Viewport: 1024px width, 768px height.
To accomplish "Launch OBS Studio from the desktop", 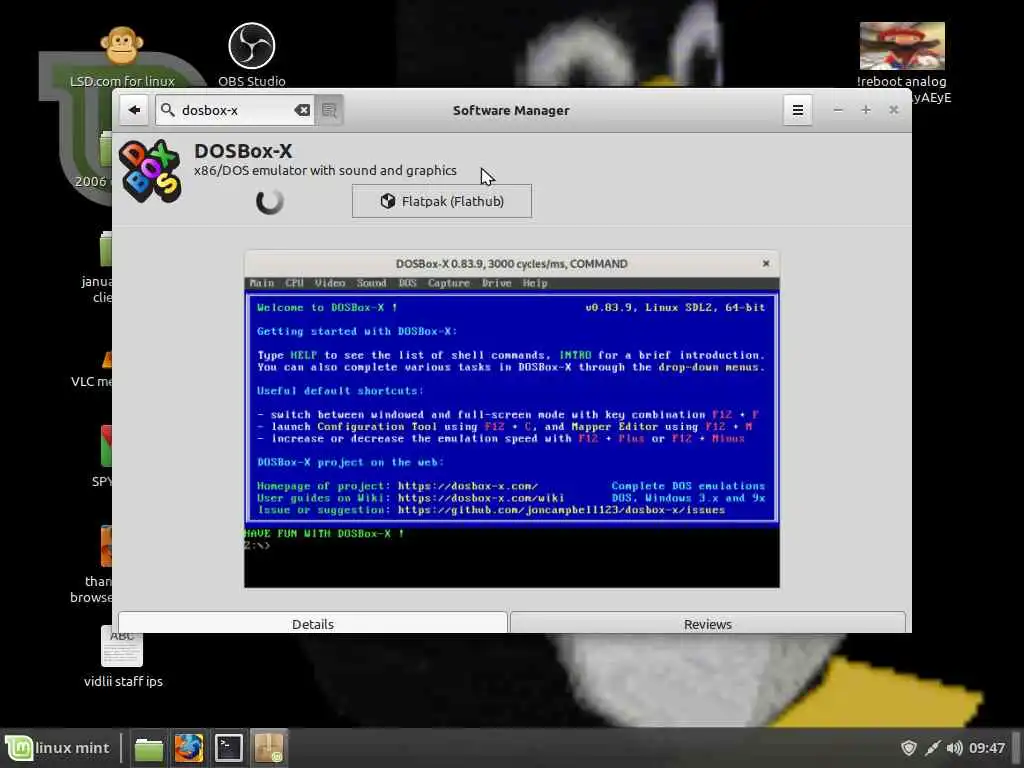I will click(251, 56).
